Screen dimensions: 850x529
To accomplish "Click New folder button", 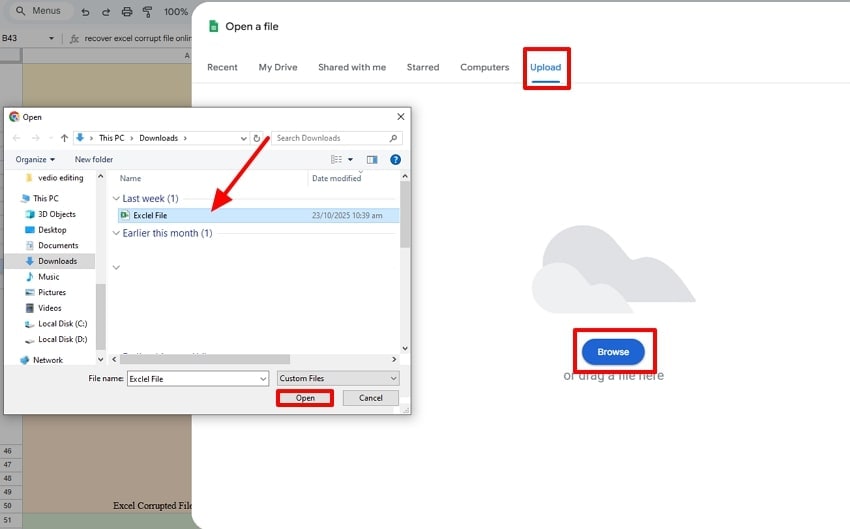I will point(94,159).
